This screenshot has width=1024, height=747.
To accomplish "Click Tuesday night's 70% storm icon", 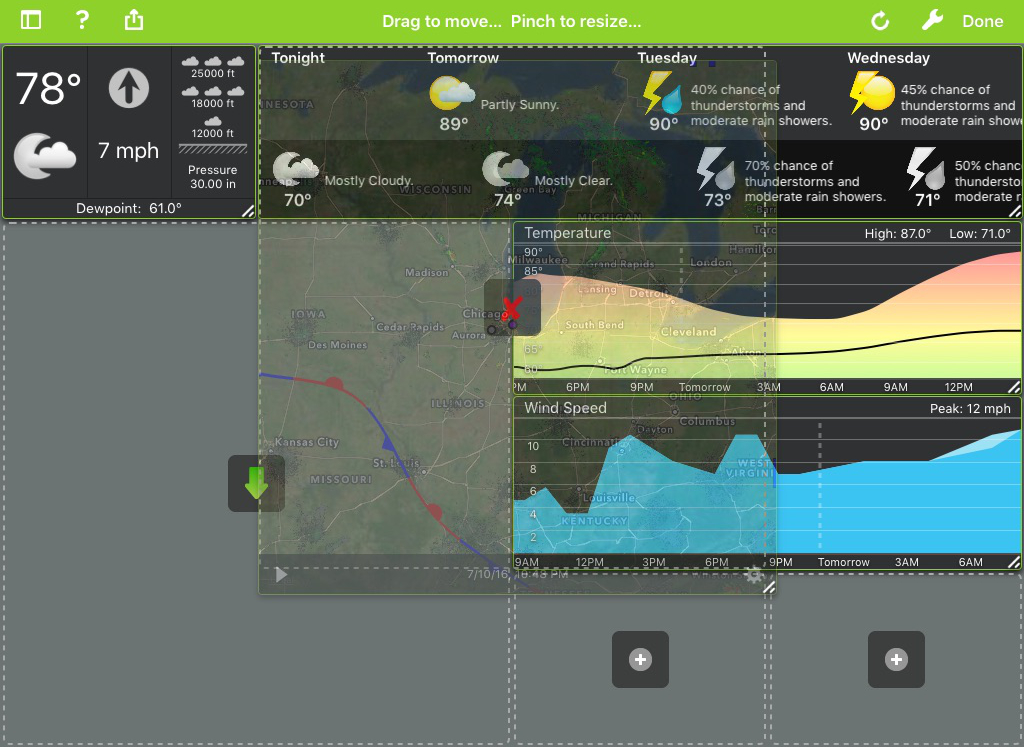I will pos(716,168).
